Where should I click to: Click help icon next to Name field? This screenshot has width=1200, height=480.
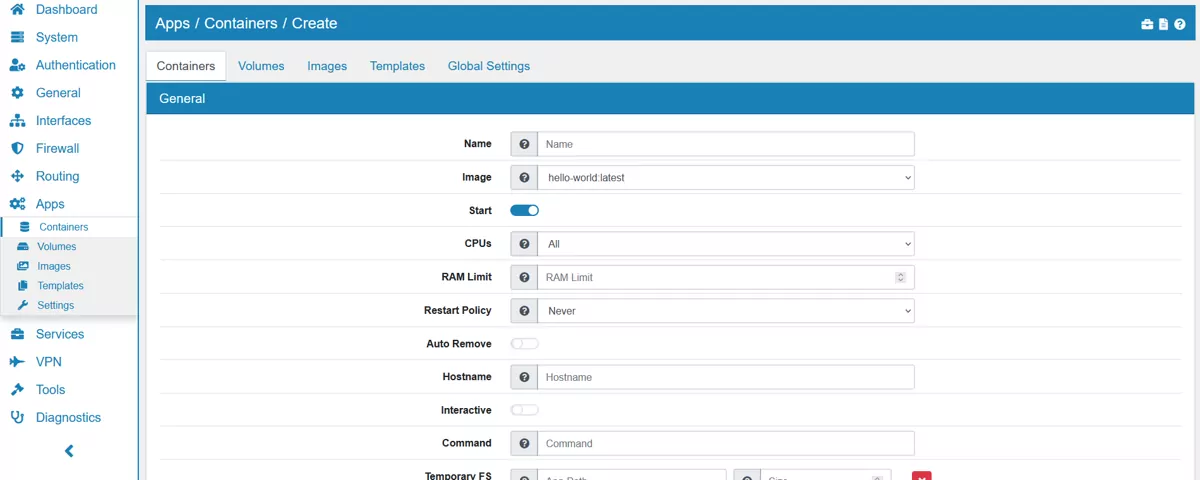[x=524, y=144]
